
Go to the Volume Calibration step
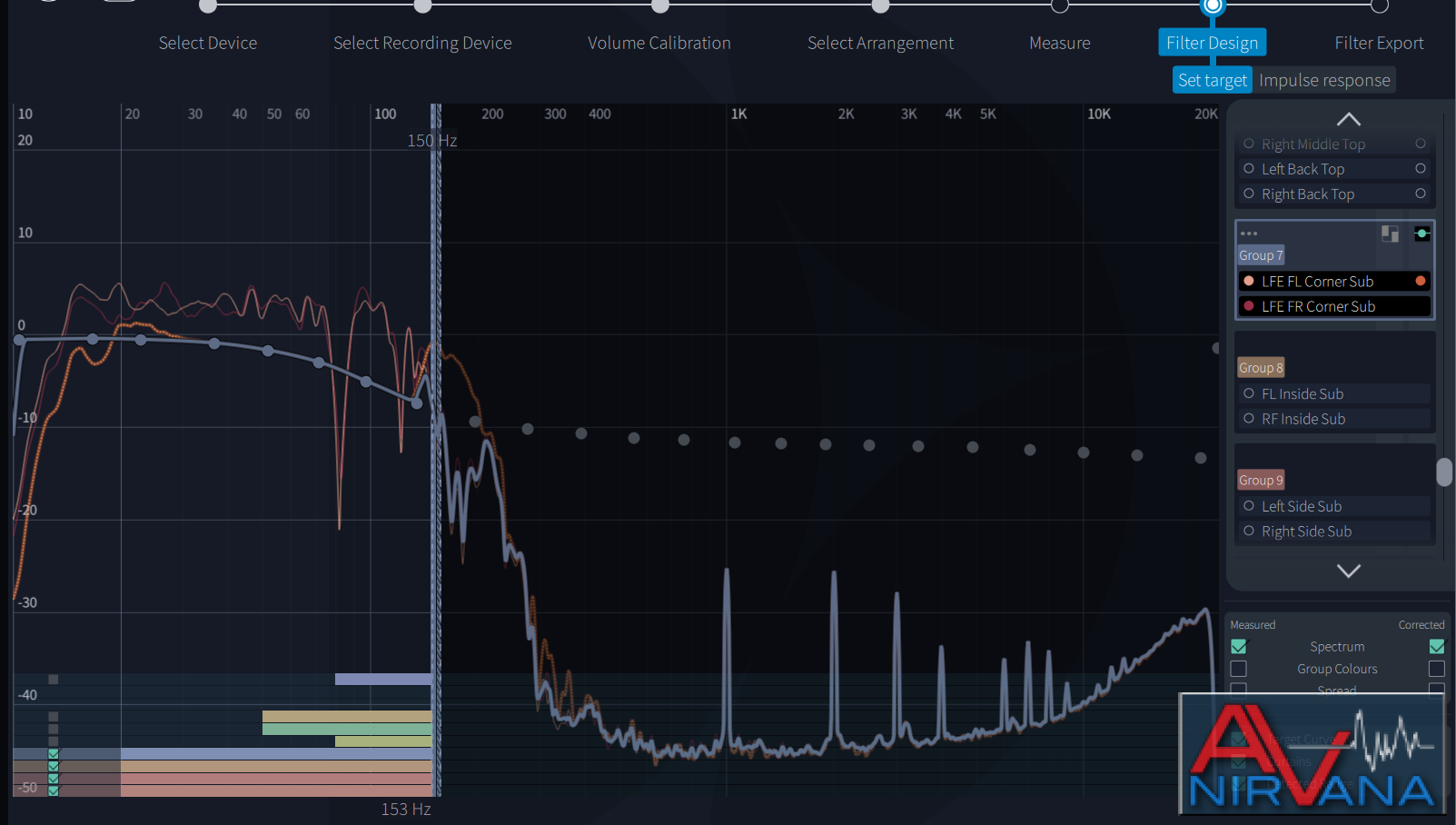coord(659,43)
